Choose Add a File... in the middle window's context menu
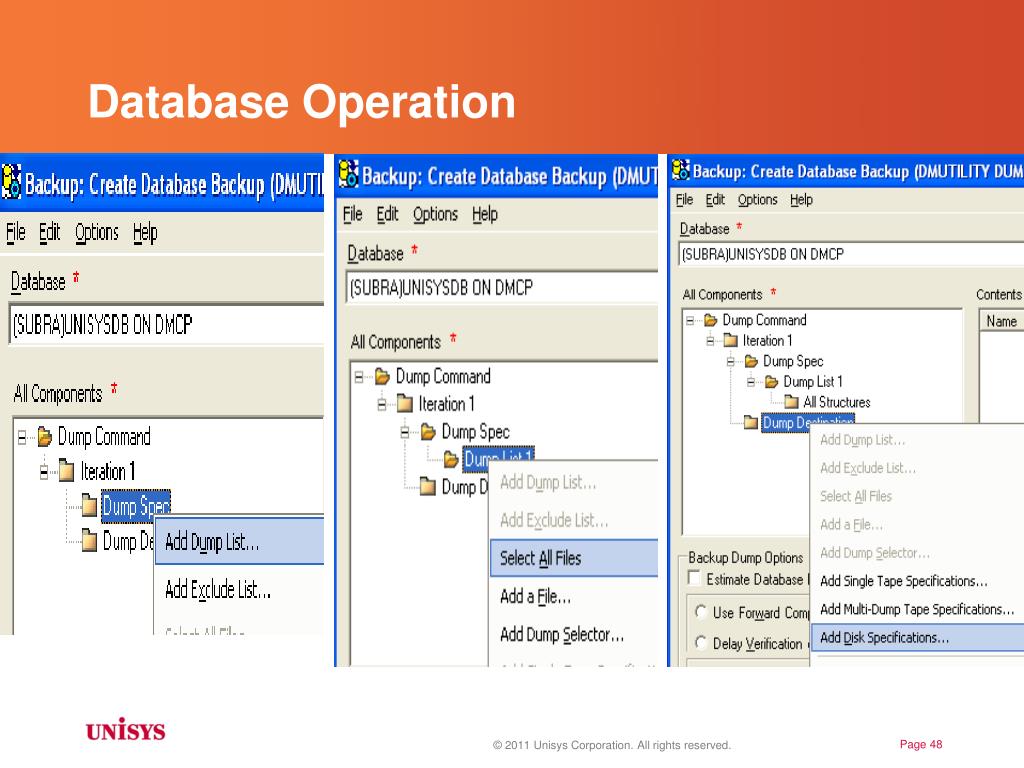Screen dimensions: 1024x768 coord(574,596)
